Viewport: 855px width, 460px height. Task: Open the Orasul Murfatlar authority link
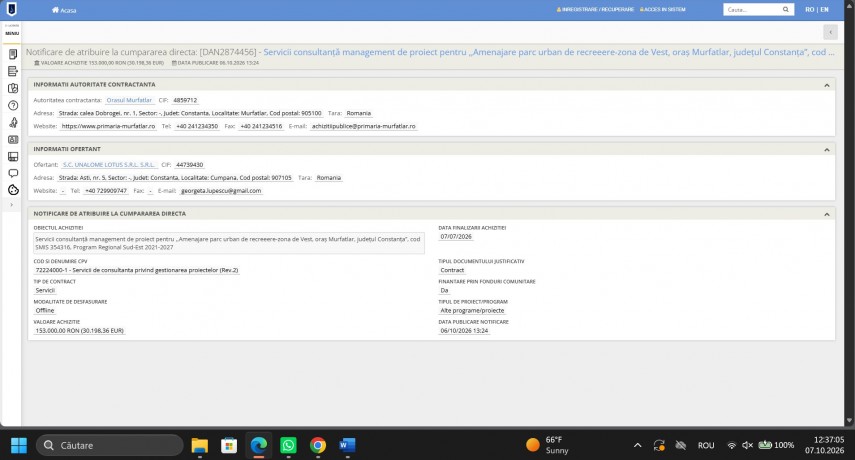pyautogui.click(x=129, y=100)
